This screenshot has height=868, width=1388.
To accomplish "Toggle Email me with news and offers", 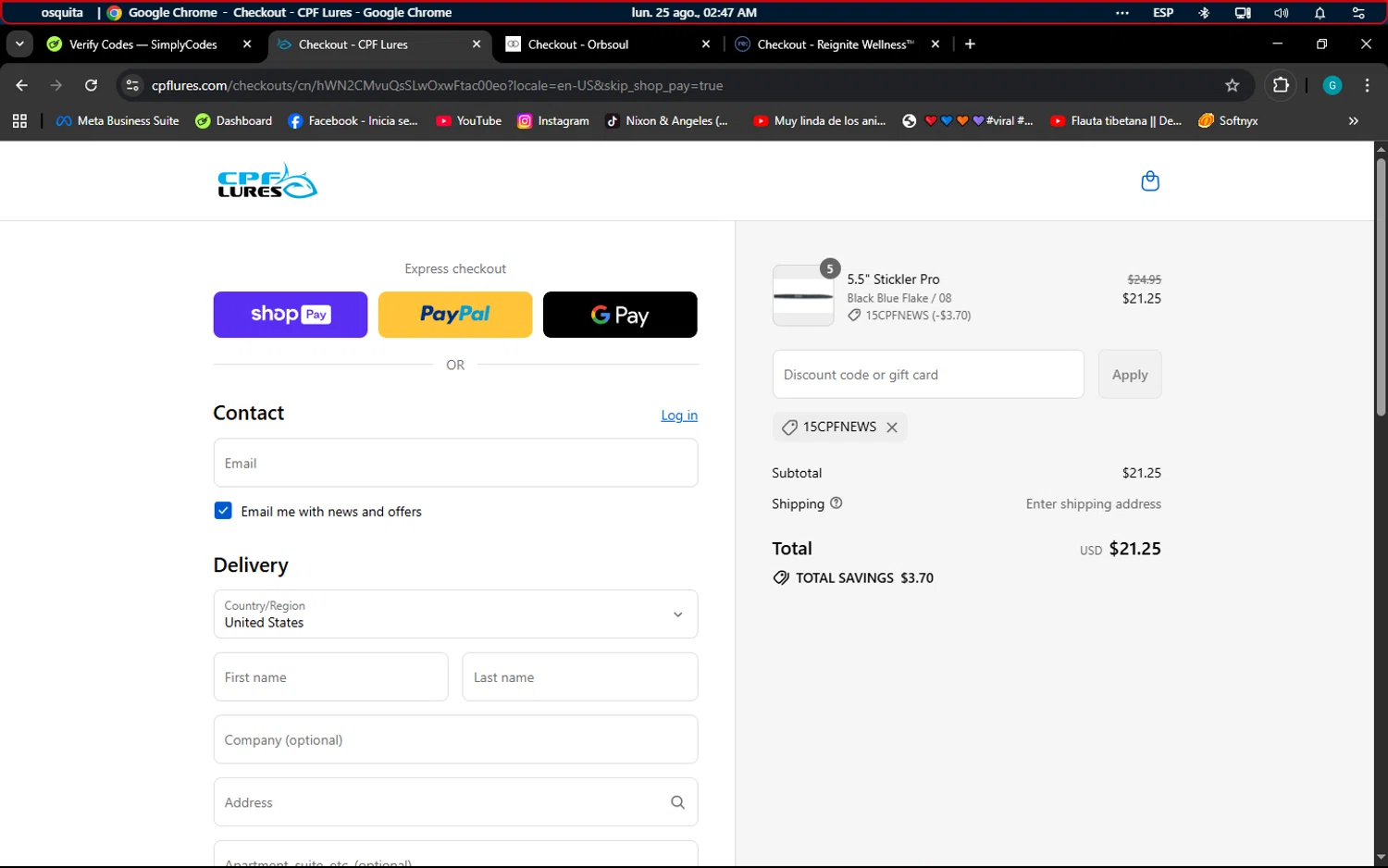I will (x=223, y=511).
